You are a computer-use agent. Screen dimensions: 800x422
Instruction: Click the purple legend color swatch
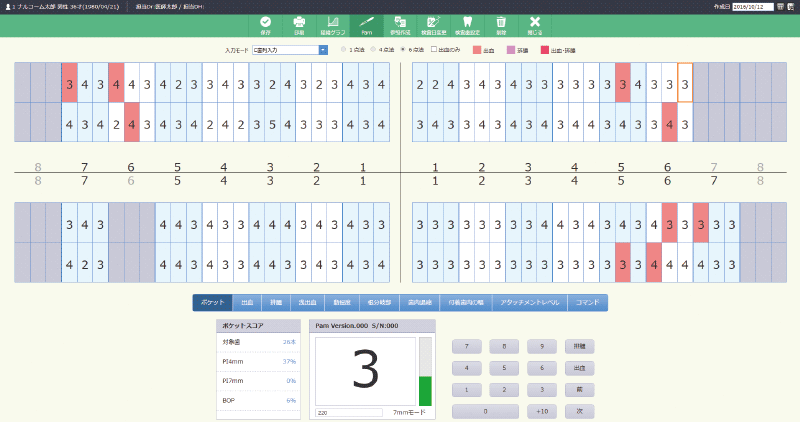511,50
